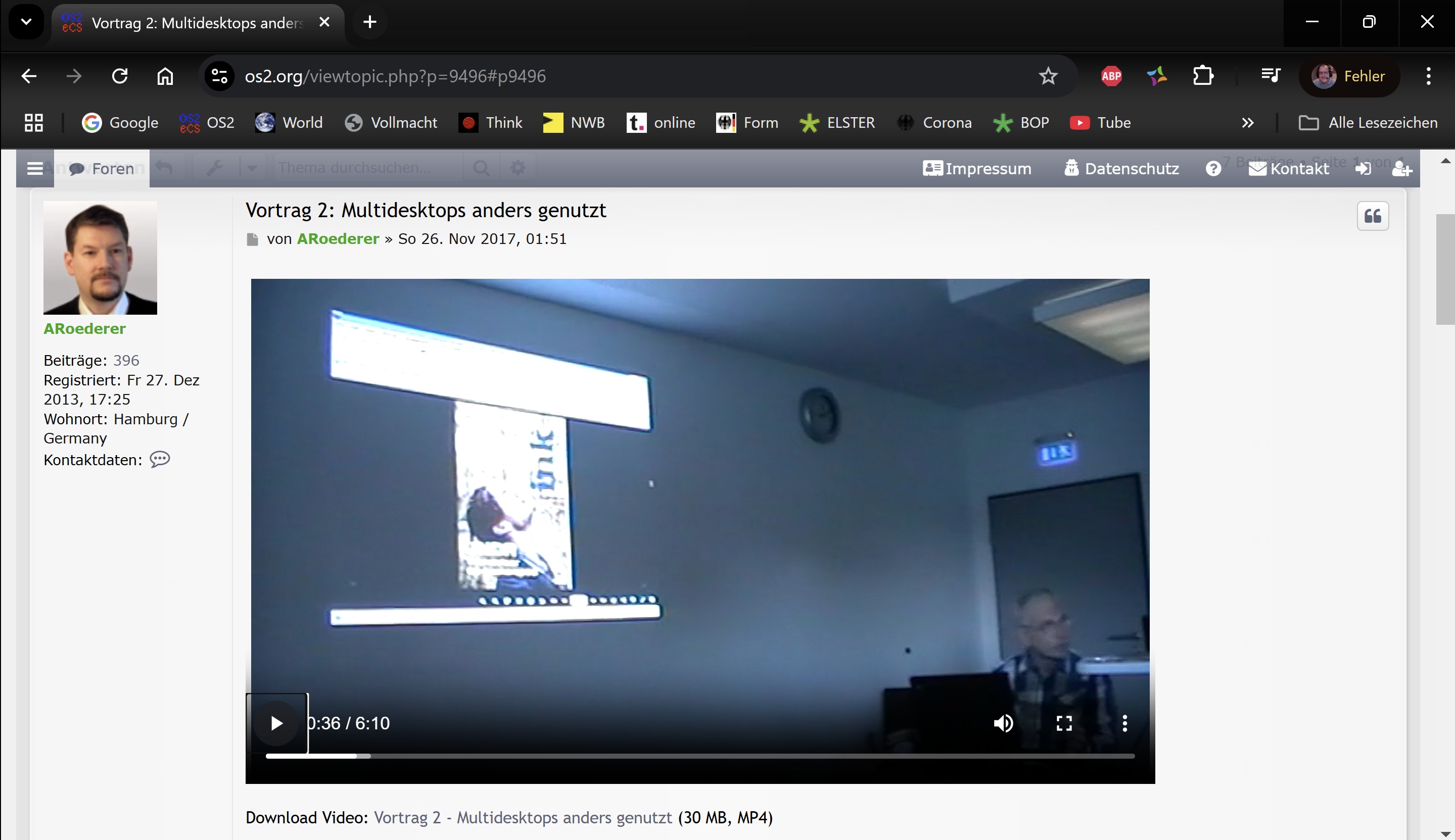The height and width of the screenshot is (840, 1455).
Task: Open the Impressum page
Action: (977, 169)
